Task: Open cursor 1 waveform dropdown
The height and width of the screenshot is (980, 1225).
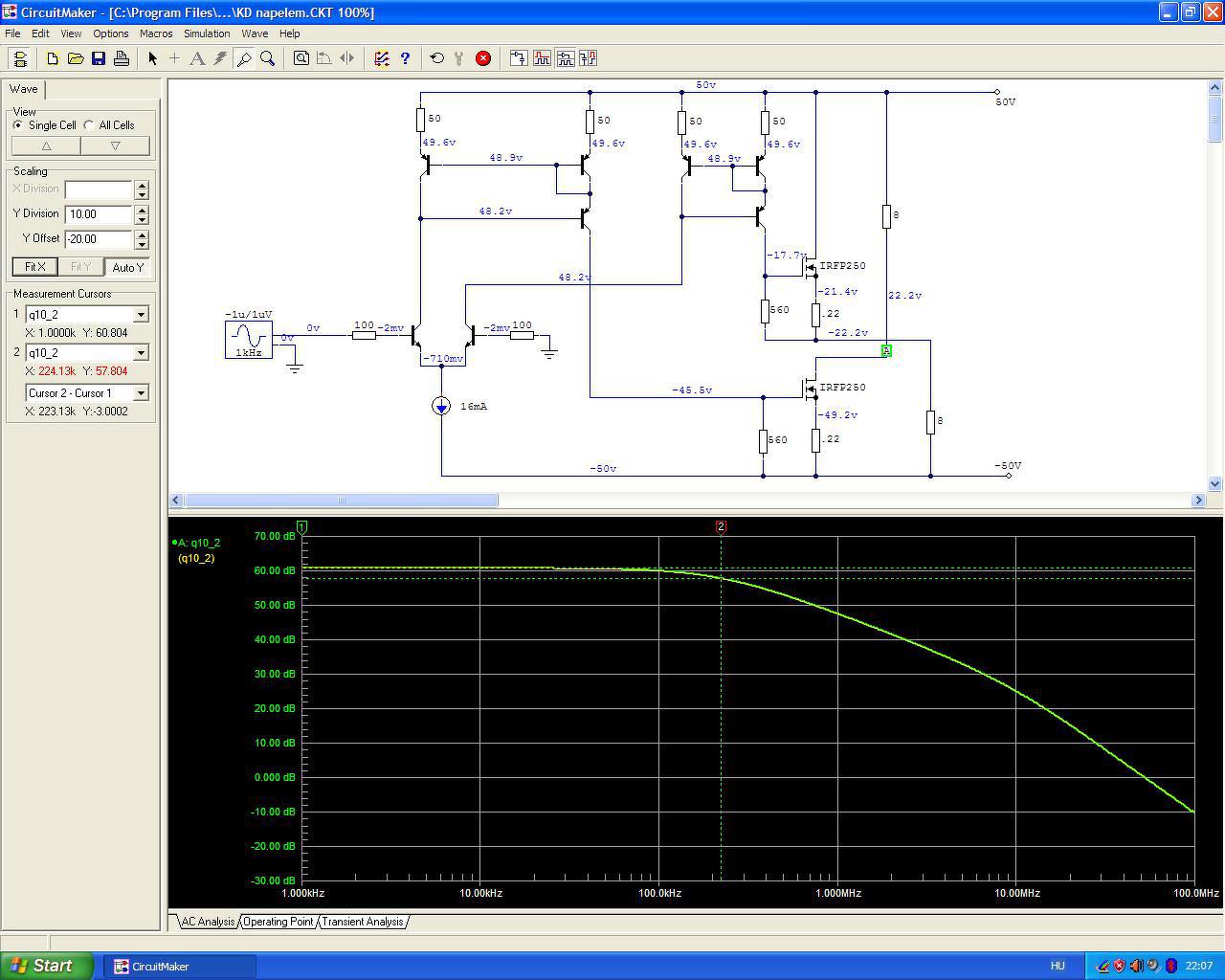Action: pos(141,315)
